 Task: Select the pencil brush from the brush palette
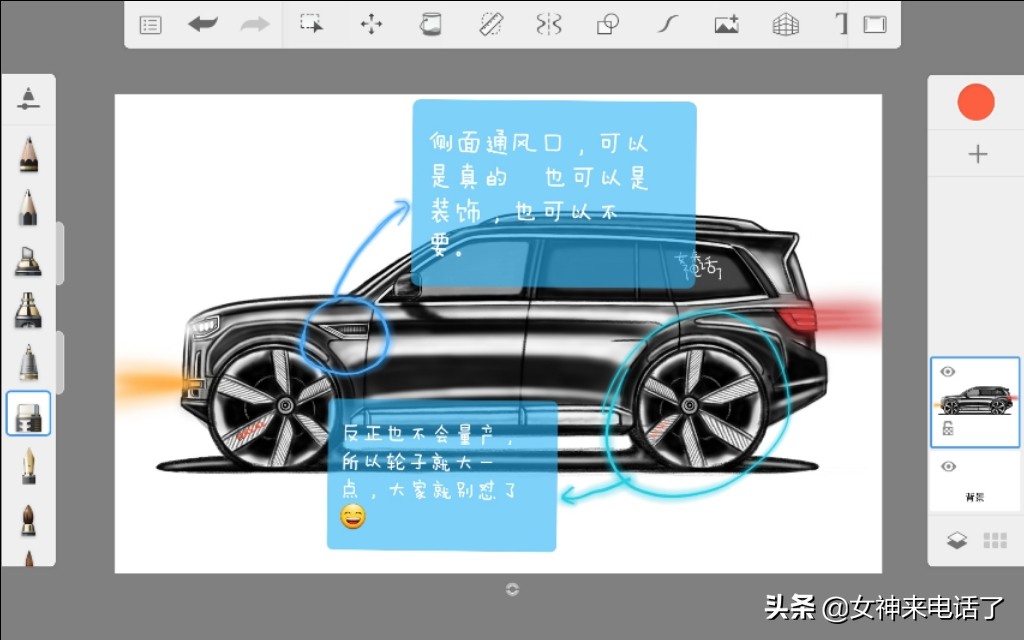pos(27,154)
